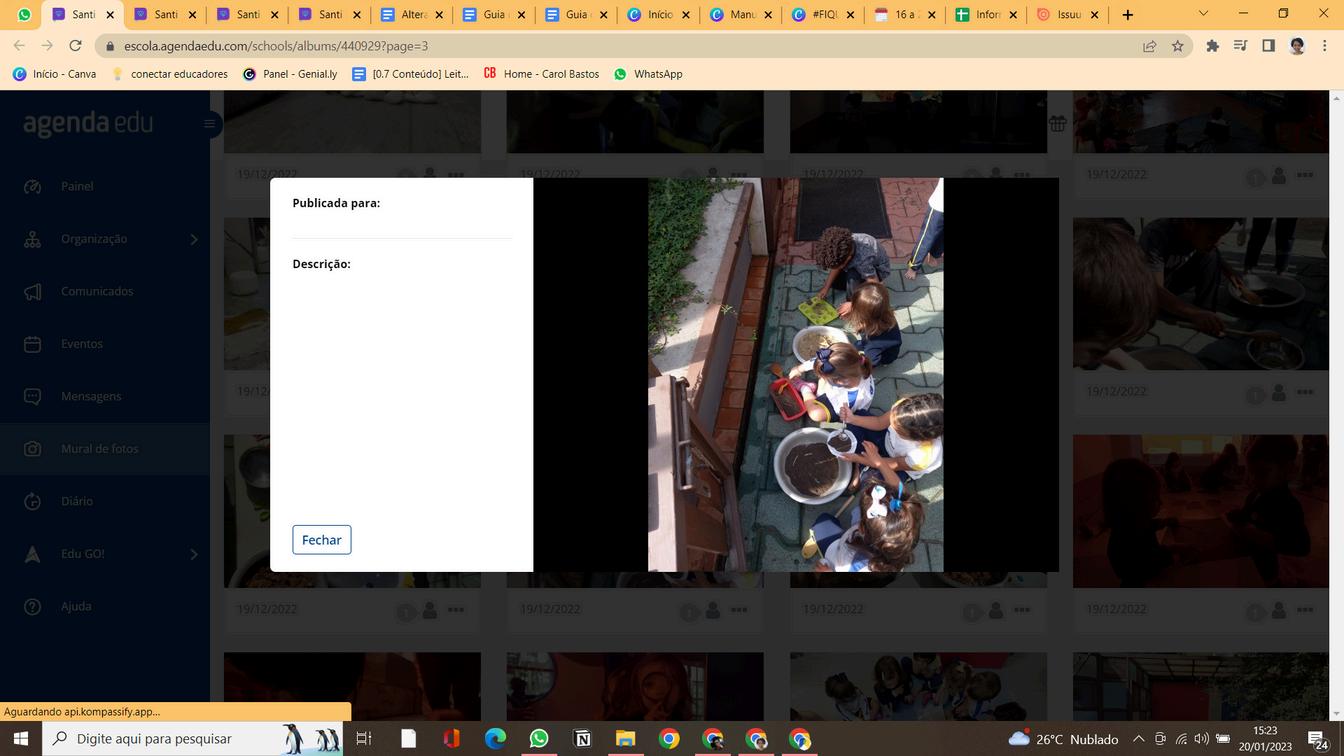The width and height of the screenshot is (1344, 756).
Task: Click the network icon in the system tray
Action: [1181, 739]
